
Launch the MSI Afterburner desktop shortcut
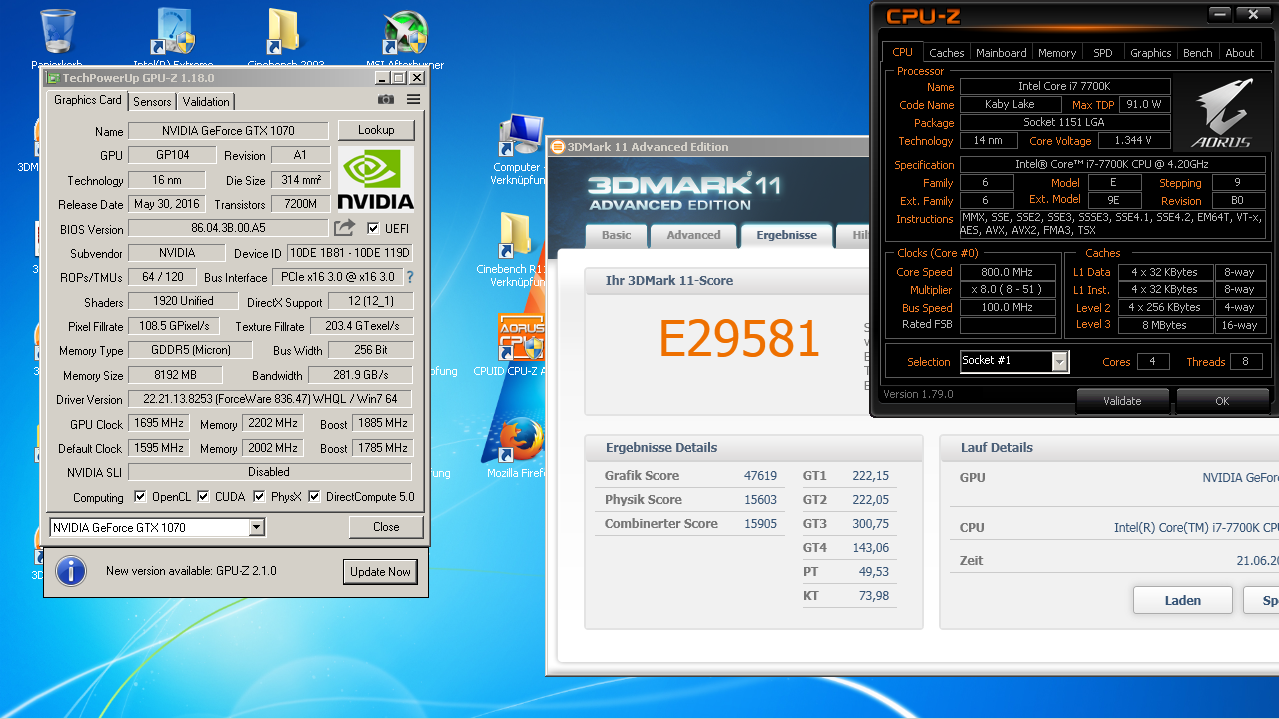(405, 32)
